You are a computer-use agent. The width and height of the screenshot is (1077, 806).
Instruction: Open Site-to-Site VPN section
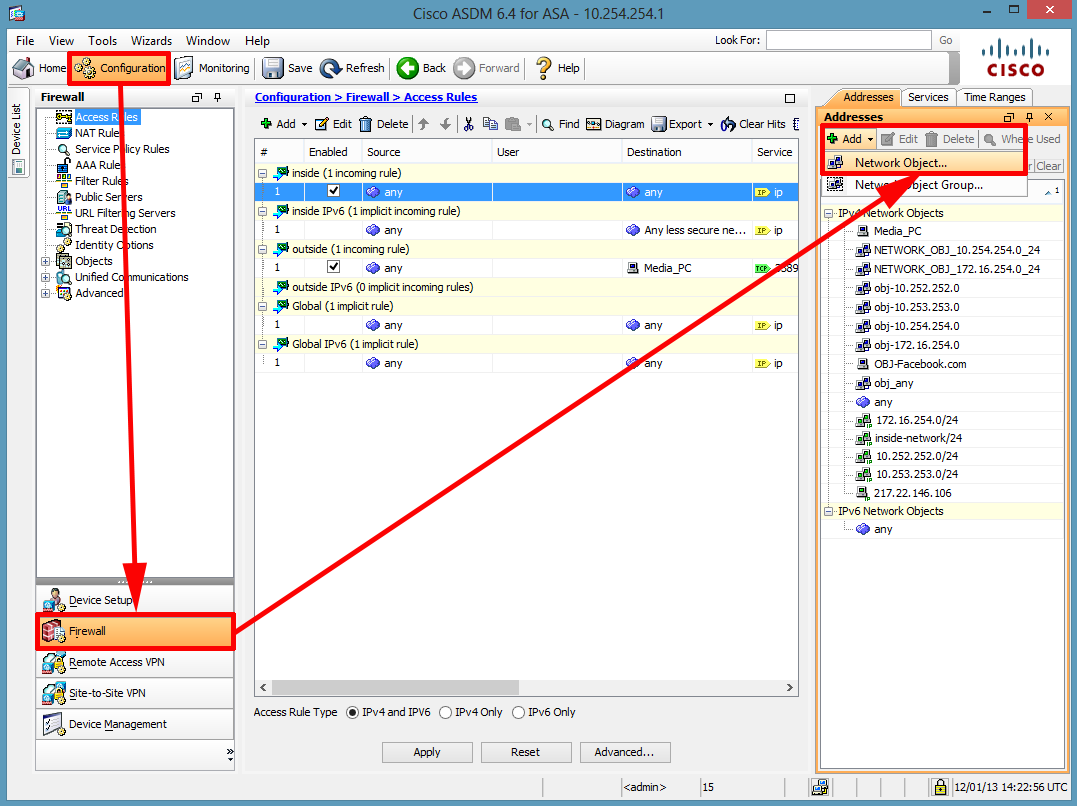point(135,693)
